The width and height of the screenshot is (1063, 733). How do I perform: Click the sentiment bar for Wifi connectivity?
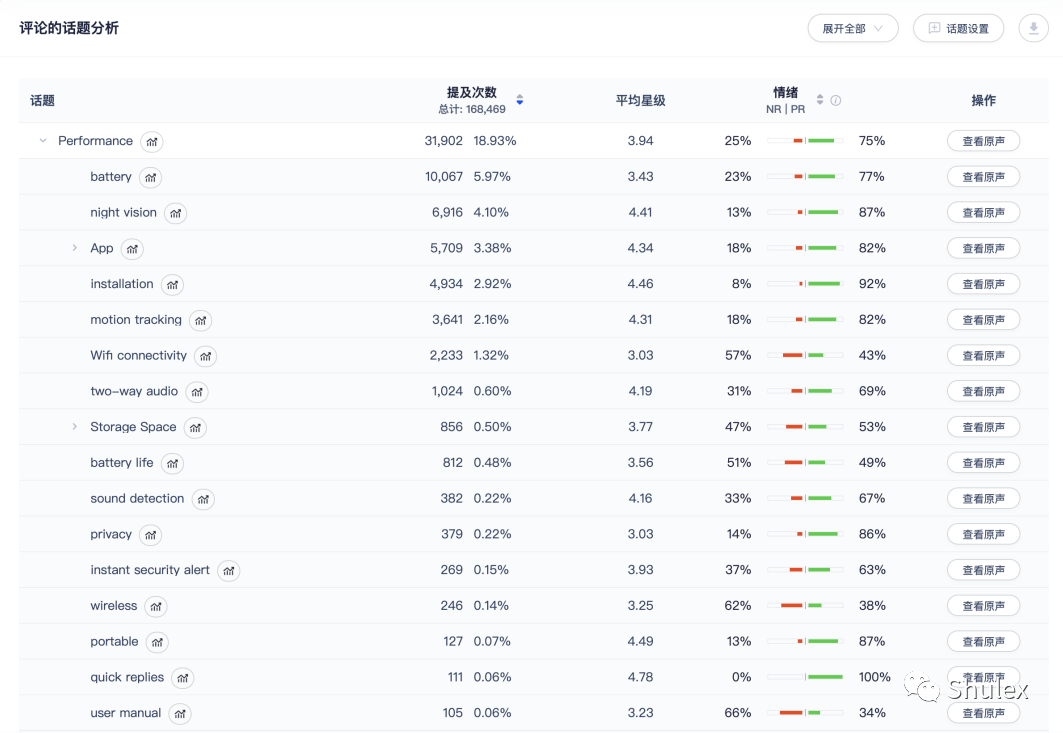[805, 355]
